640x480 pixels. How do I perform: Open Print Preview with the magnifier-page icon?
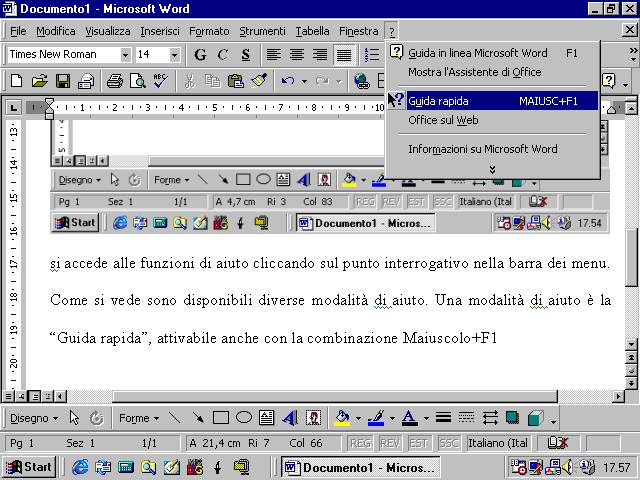pyautogui.click(x=138, y=81)
